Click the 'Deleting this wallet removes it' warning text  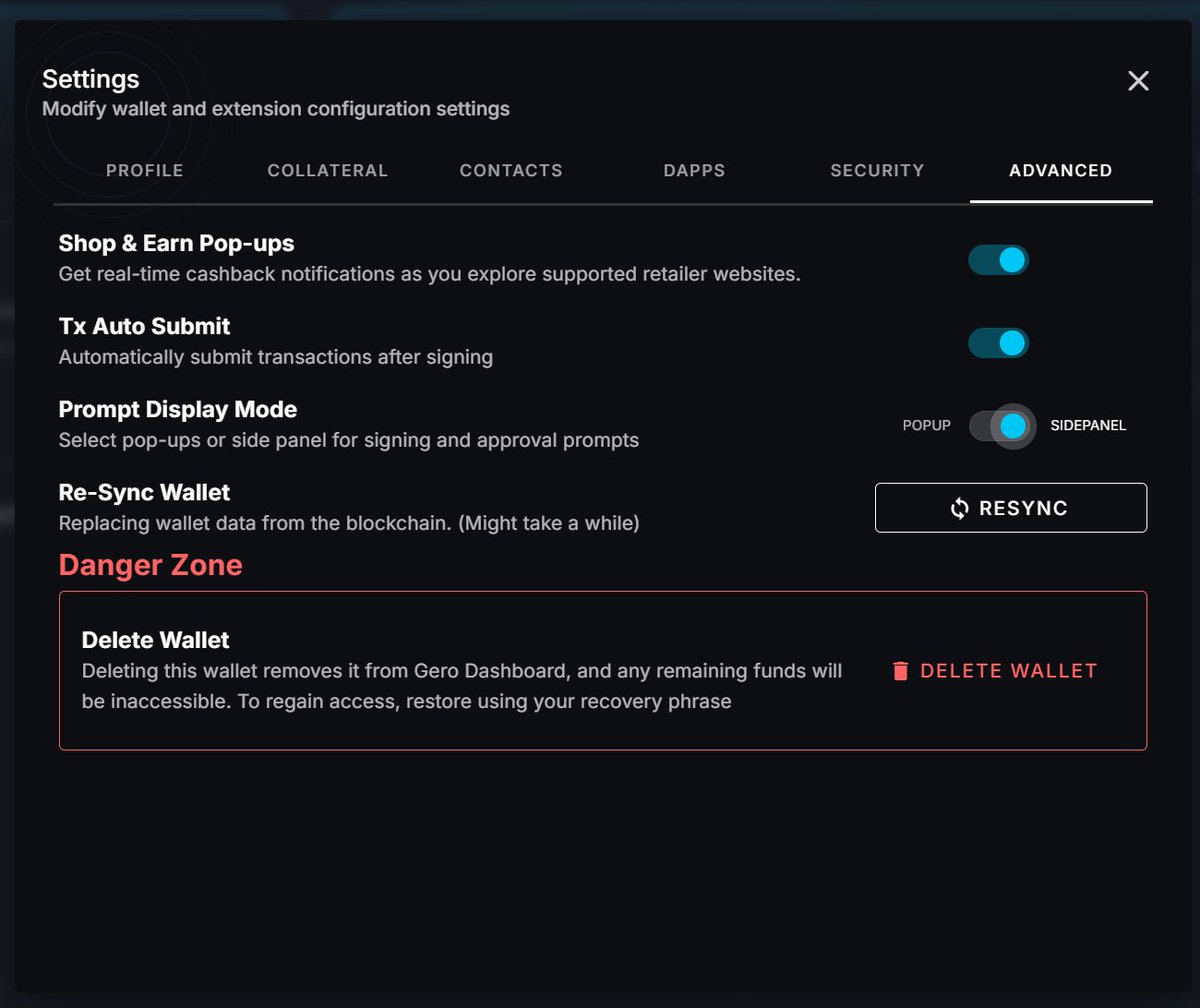462,686
